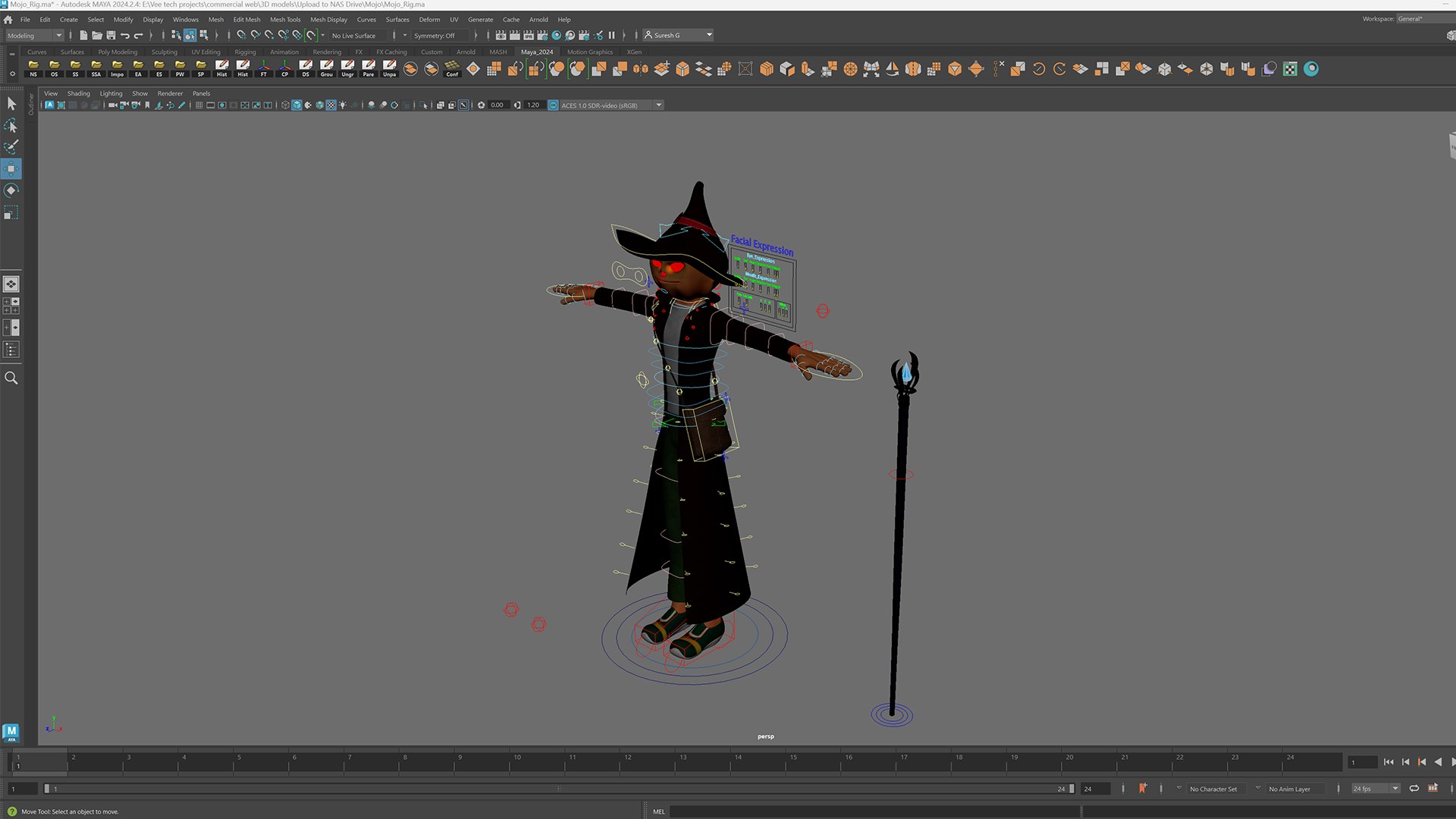Select the arrow Select tool
Image resolution: width=1456 pixels, height=819 pixels.
pyautogui.click(x=11, y=103)
